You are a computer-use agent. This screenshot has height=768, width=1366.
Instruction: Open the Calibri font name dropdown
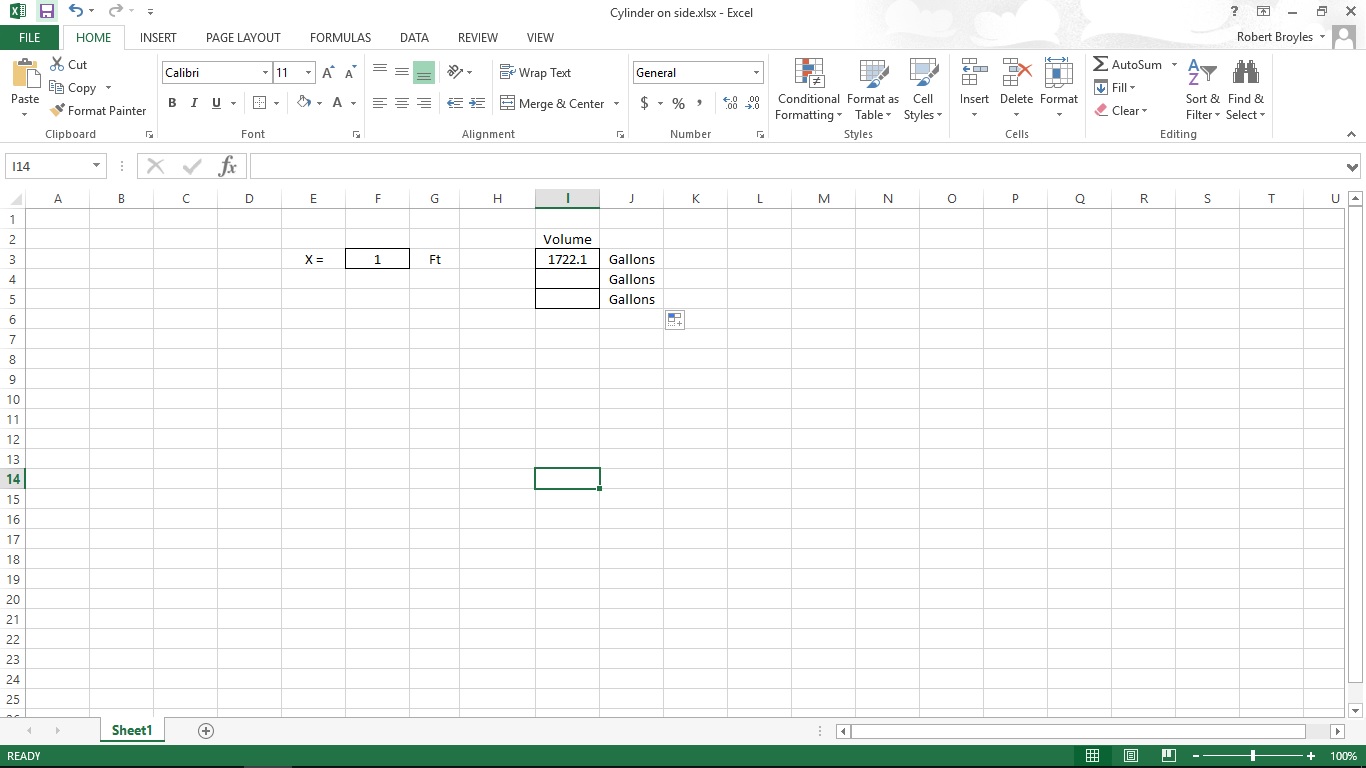click(265, 73)
